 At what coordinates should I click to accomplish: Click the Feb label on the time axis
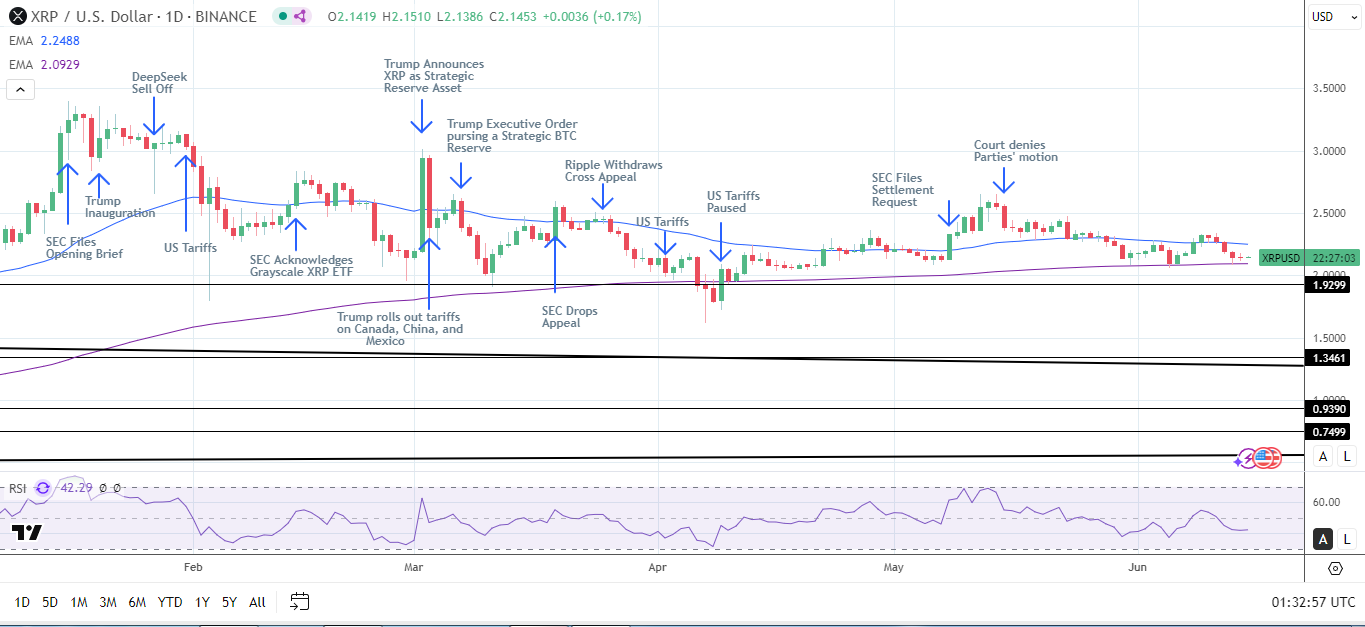(194, 567)
